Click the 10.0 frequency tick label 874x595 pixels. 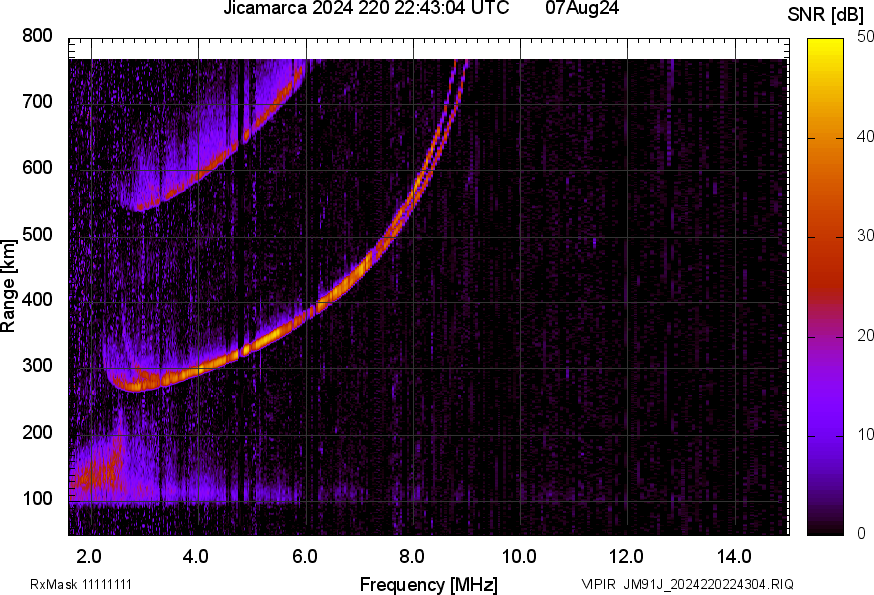tap(519, 556)
